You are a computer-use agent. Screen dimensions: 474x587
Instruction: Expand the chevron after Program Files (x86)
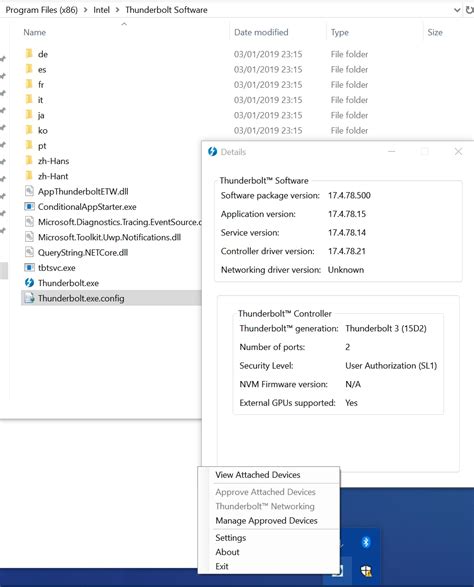(85, 10)
